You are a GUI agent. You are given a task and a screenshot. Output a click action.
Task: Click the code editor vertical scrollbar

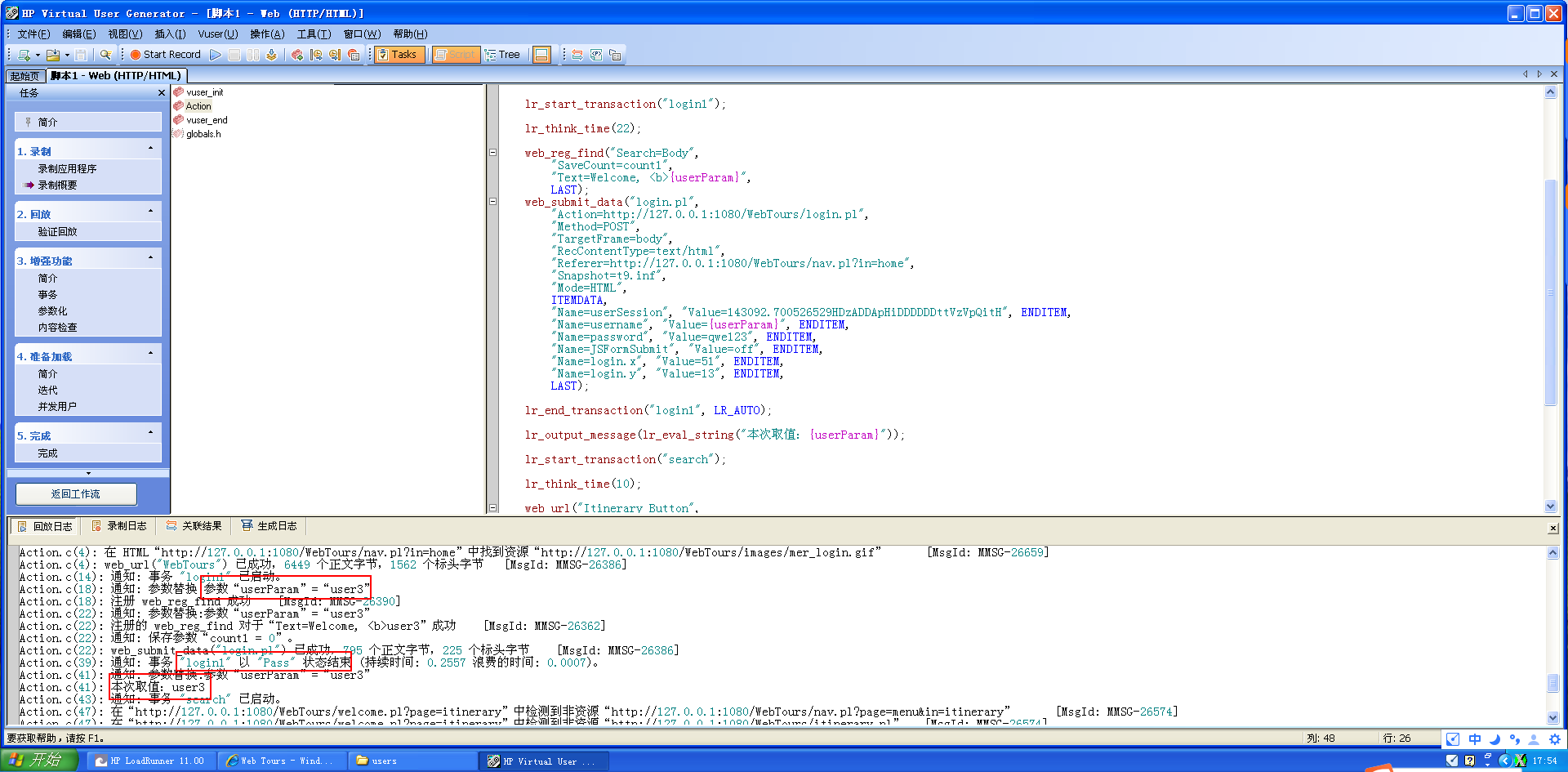tap(1550, 292)
